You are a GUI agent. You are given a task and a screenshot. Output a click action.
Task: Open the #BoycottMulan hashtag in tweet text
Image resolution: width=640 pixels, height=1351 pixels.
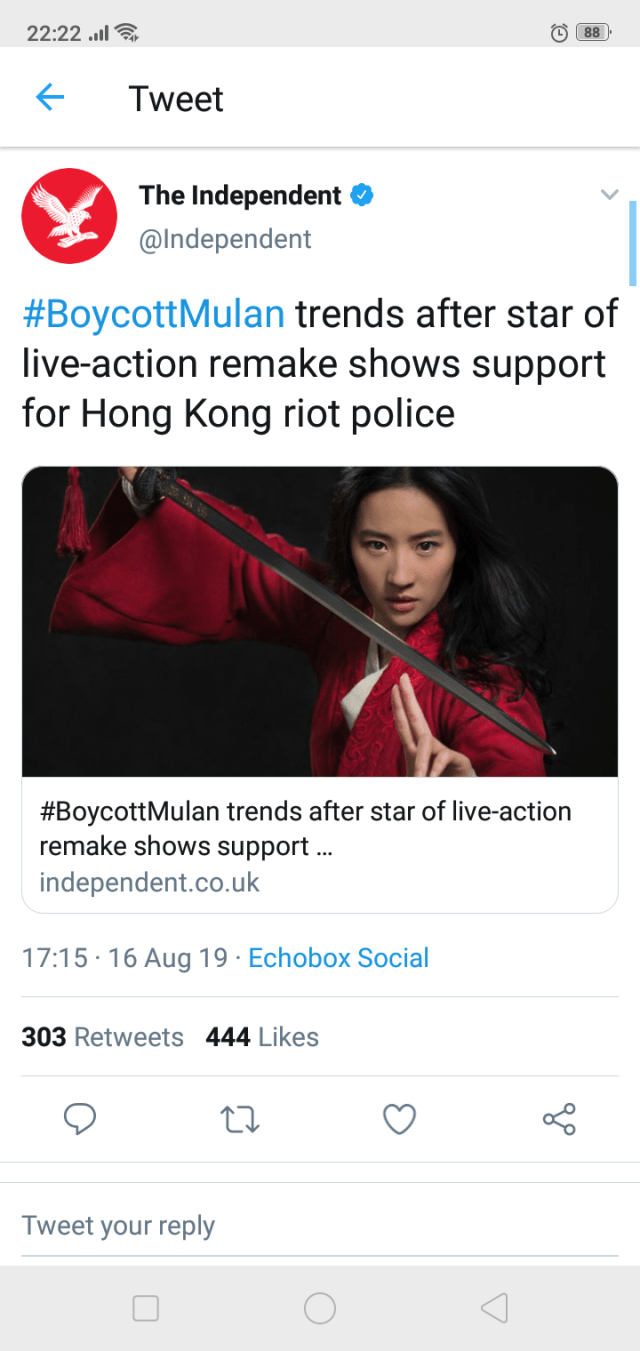[x=153, y=314]
